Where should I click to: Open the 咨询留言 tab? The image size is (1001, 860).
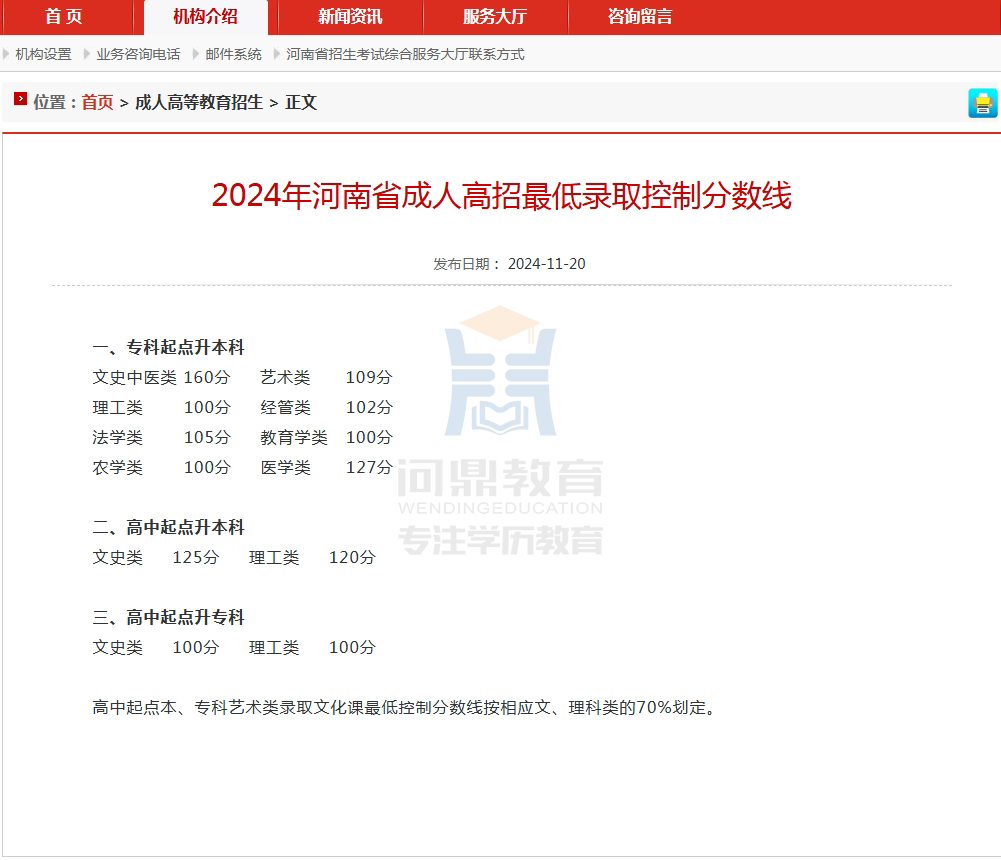pos(640,17)
